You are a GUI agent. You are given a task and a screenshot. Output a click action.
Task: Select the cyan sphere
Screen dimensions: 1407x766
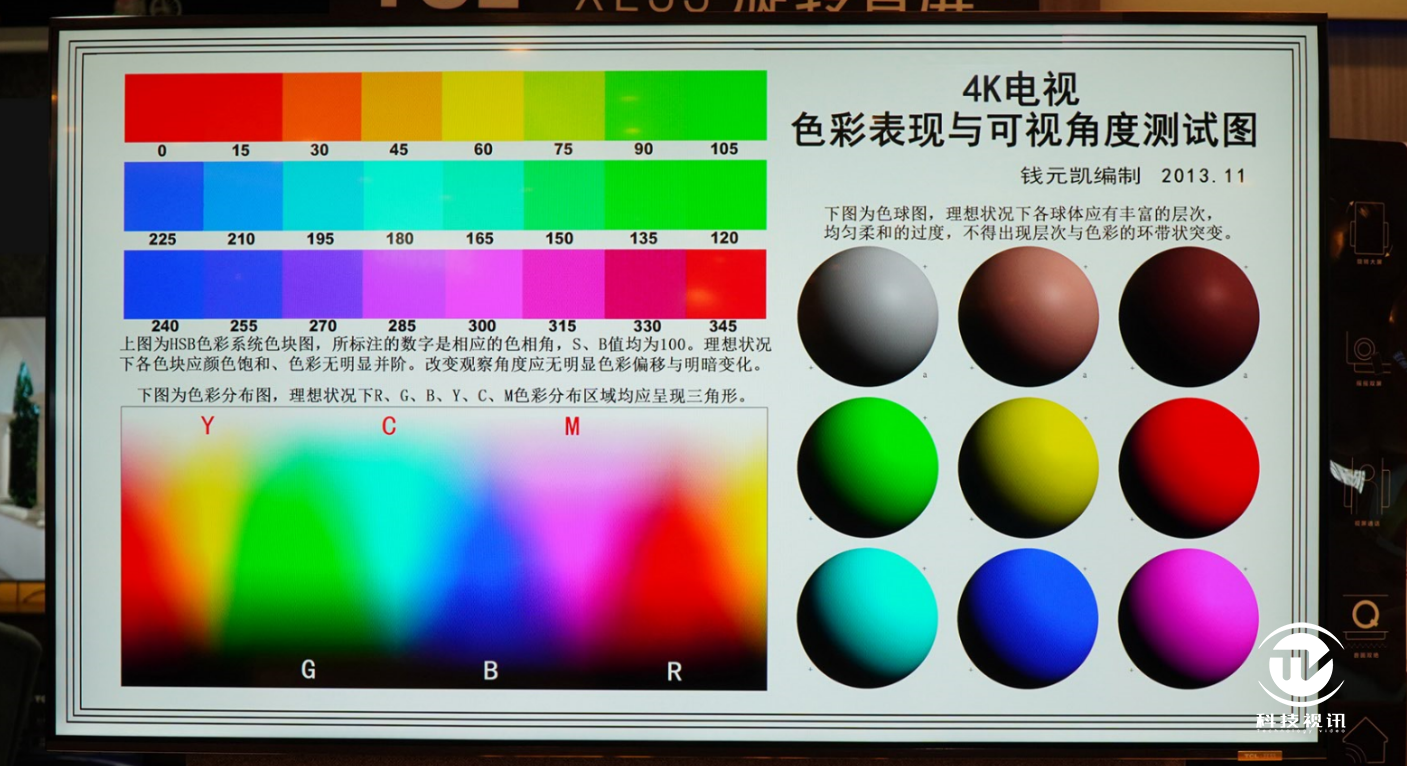click(x=867, y=617)
